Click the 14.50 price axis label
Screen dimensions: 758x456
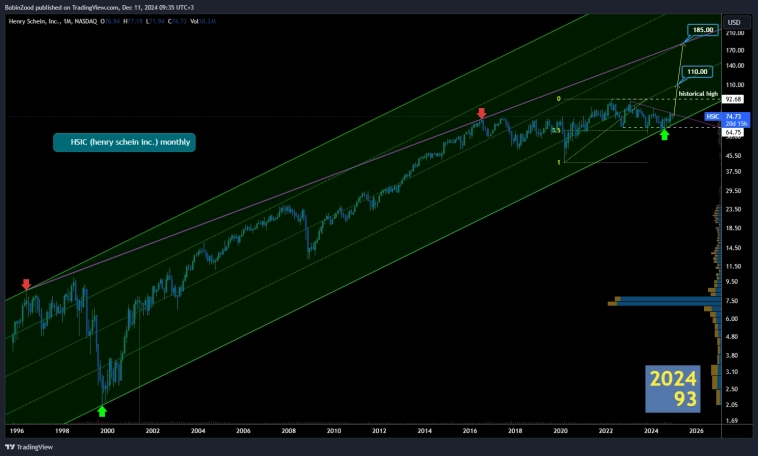(733, 248)
